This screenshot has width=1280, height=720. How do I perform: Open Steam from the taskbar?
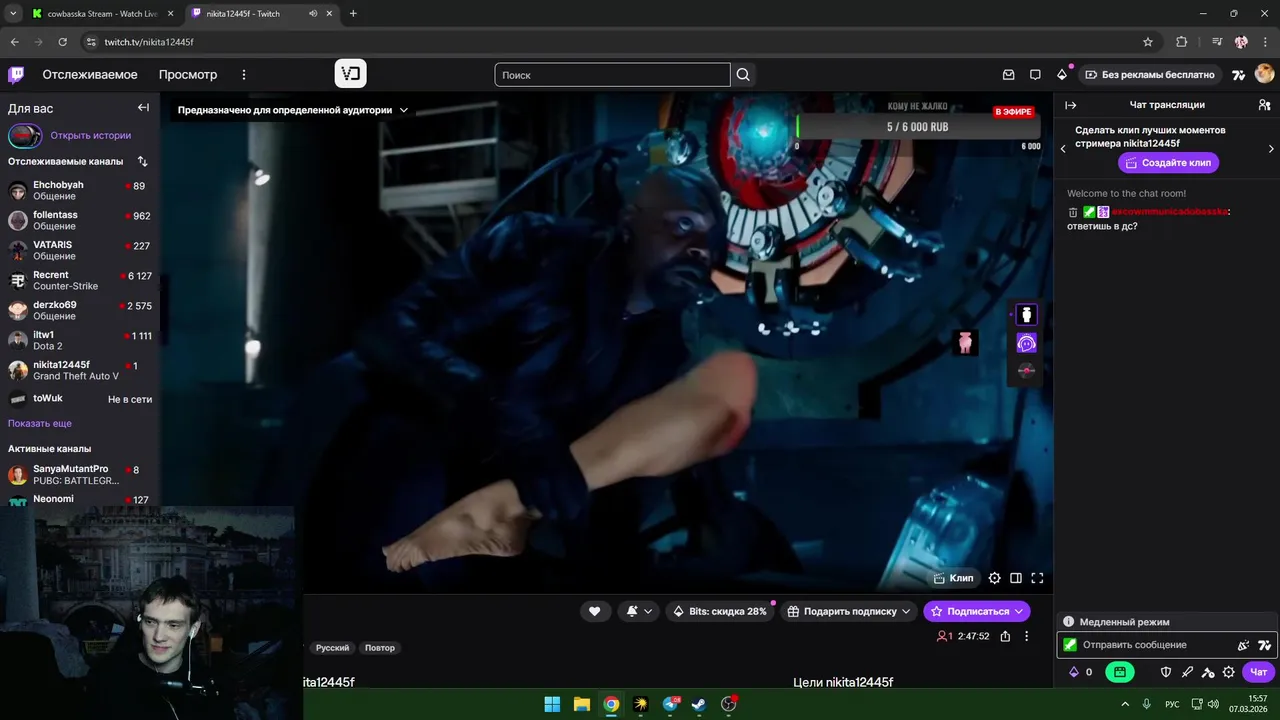pos(699,704)
